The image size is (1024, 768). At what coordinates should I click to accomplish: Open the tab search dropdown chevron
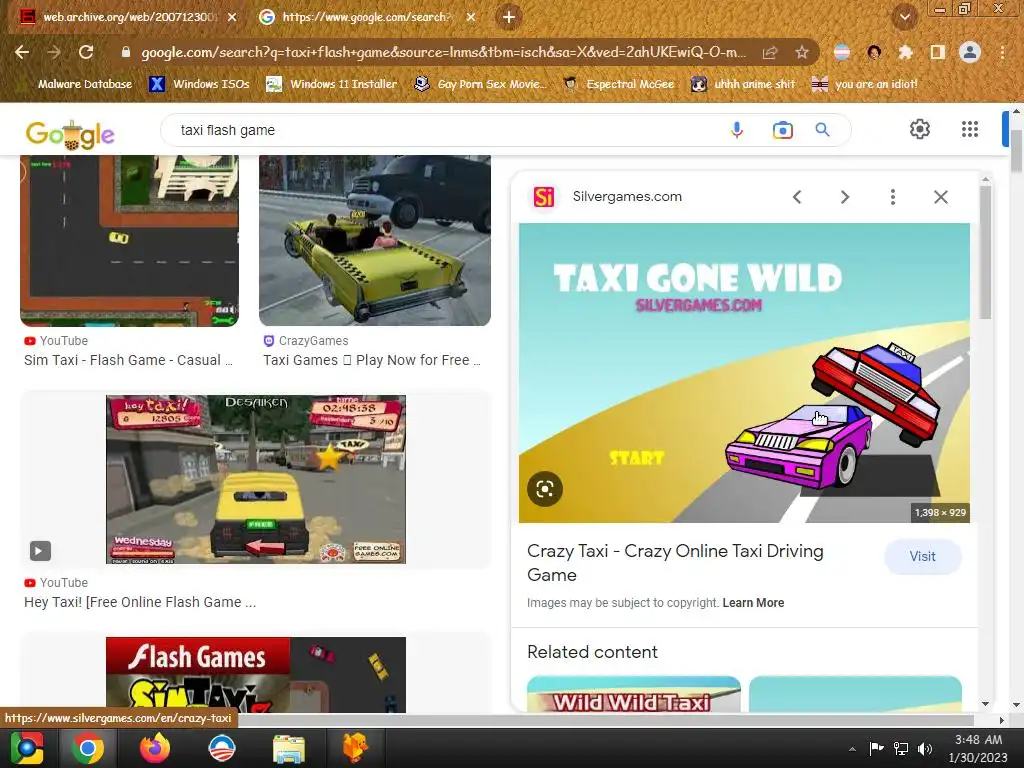[x=904, y=17]
